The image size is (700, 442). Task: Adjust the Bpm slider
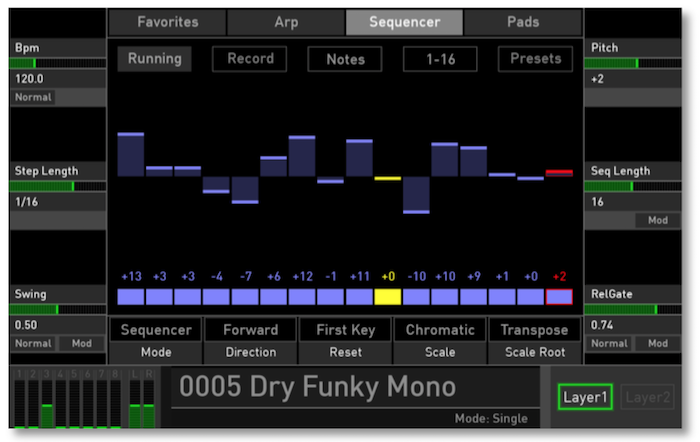tap(57, 63)
